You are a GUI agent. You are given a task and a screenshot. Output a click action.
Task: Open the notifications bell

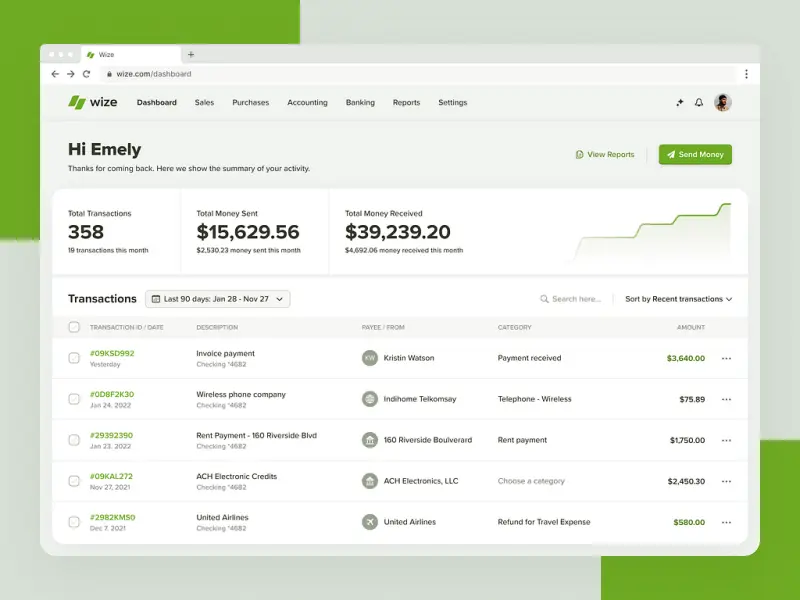698,102
